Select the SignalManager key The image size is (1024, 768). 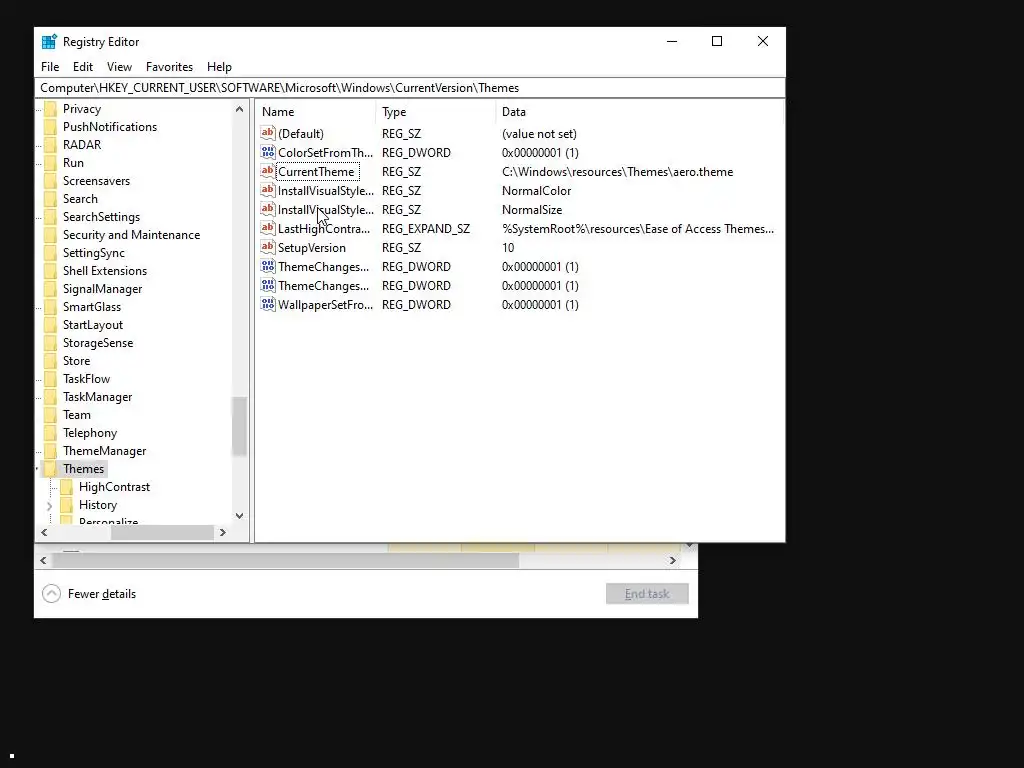click(103, 289)
